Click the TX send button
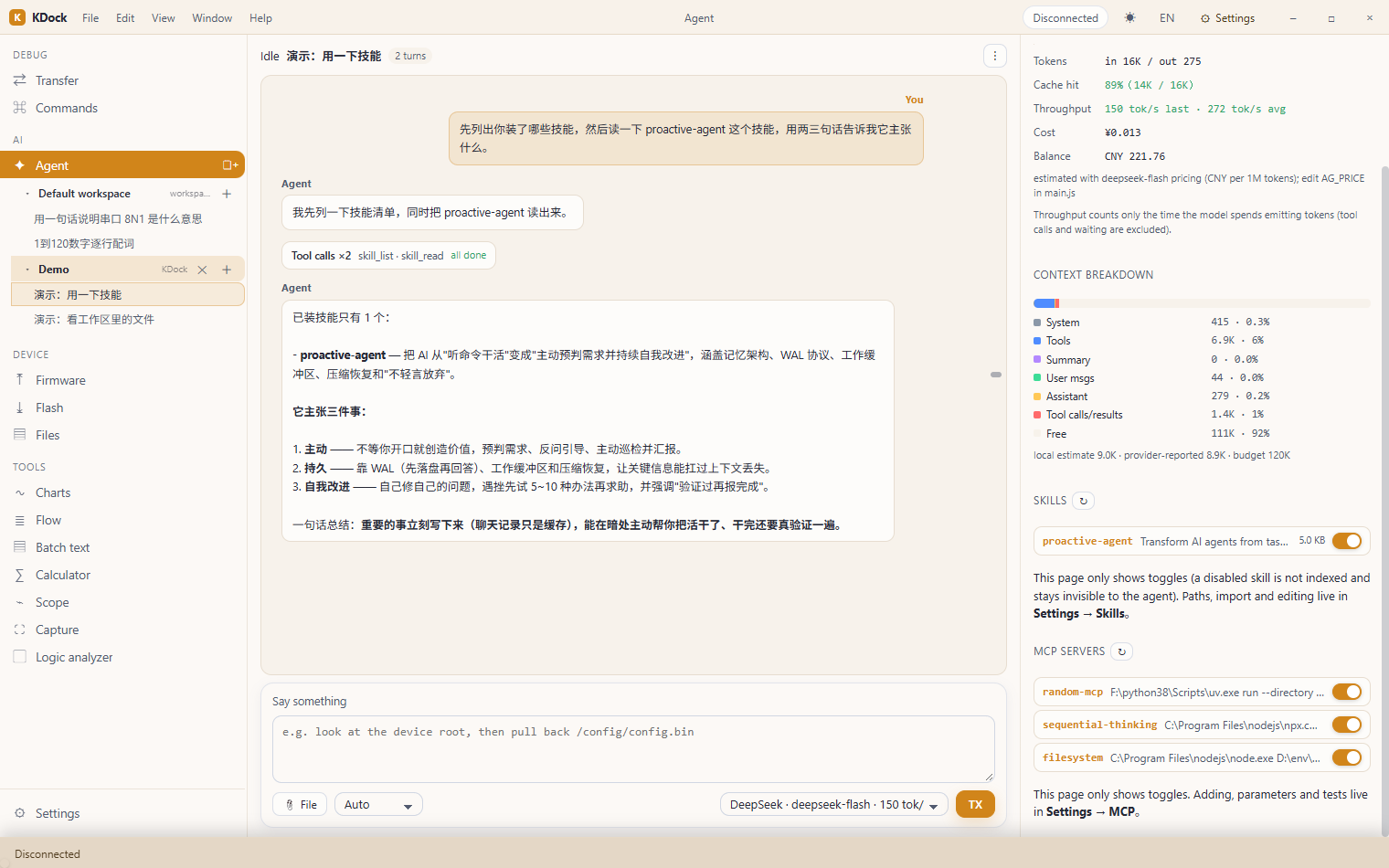This screenshot has width=1389, height=868. point(975,804)
